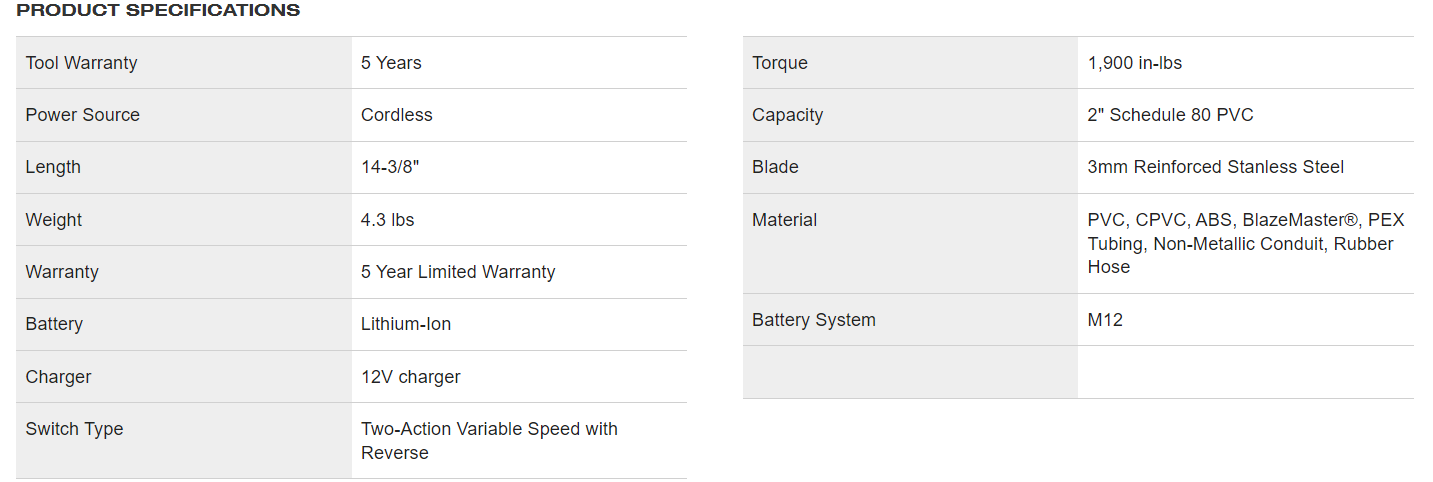Click the Charger specification label
The height and width of the screenshot is (482, 1433).
(x=58, y=377)
